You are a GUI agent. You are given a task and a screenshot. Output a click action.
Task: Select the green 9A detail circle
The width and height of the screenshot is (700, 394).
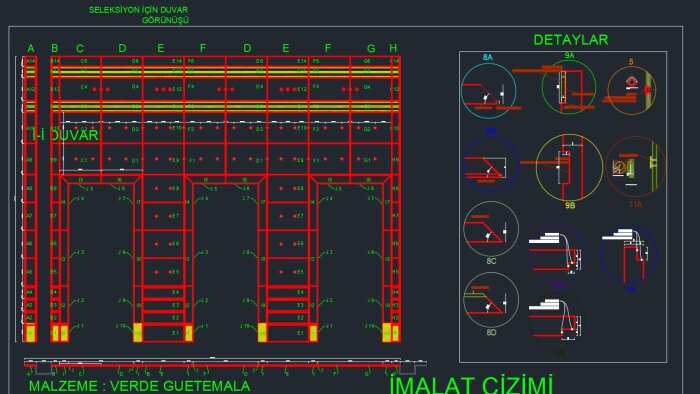(569, 87)
